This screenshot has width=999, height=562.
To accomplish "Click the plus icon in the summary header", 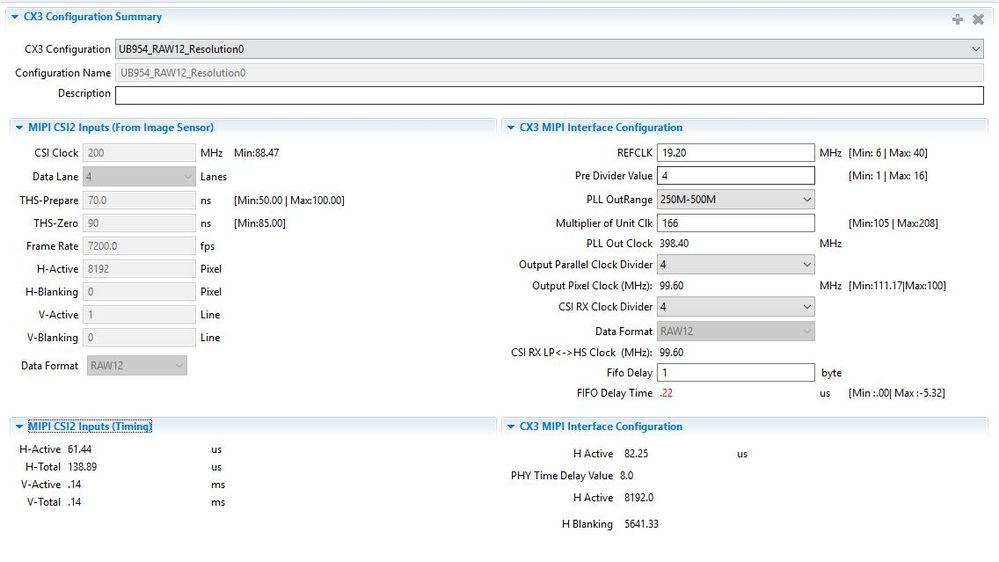I will pos(957,19).
